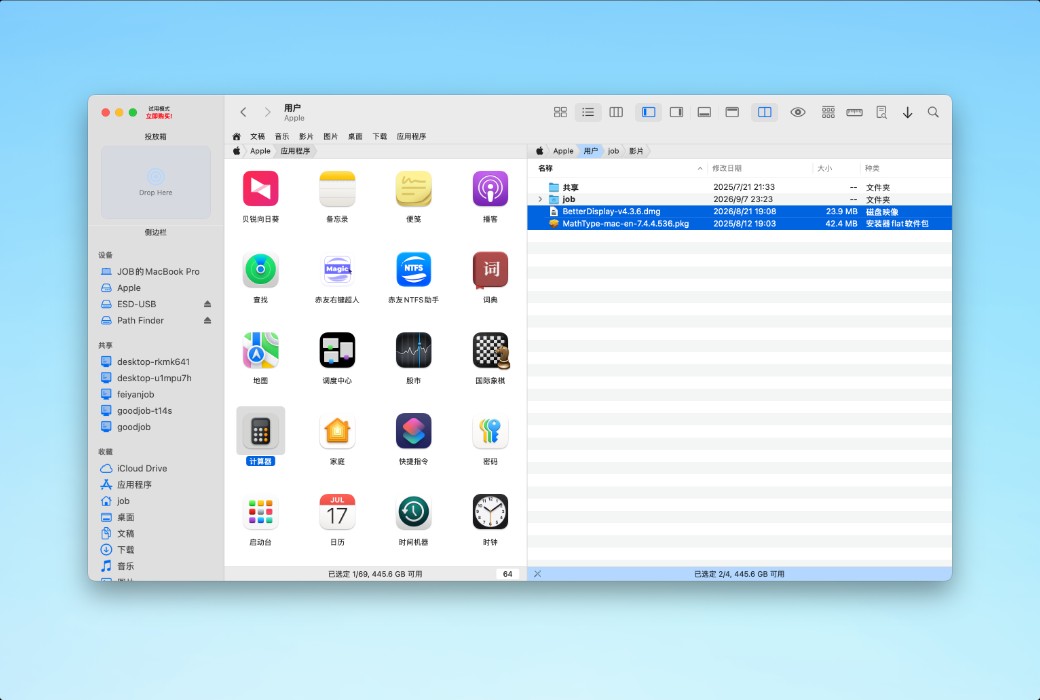Viewport: 1040px width, 700px height.
Task: Toggle invisible files eye icon
Action: pyautogui.click(x=798, y=112)
